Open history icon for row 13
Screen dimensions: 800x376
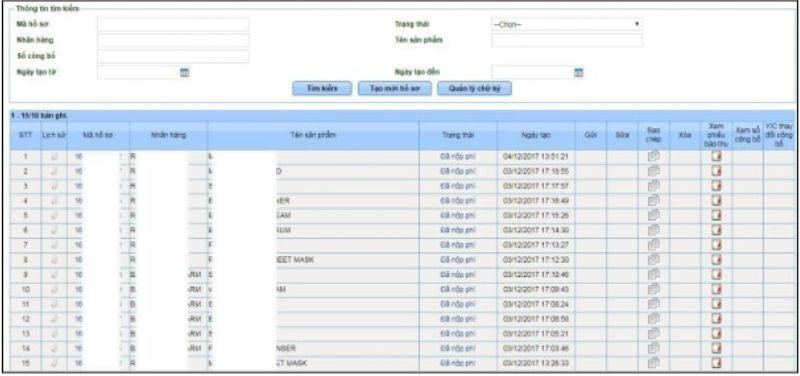point(54,334)
